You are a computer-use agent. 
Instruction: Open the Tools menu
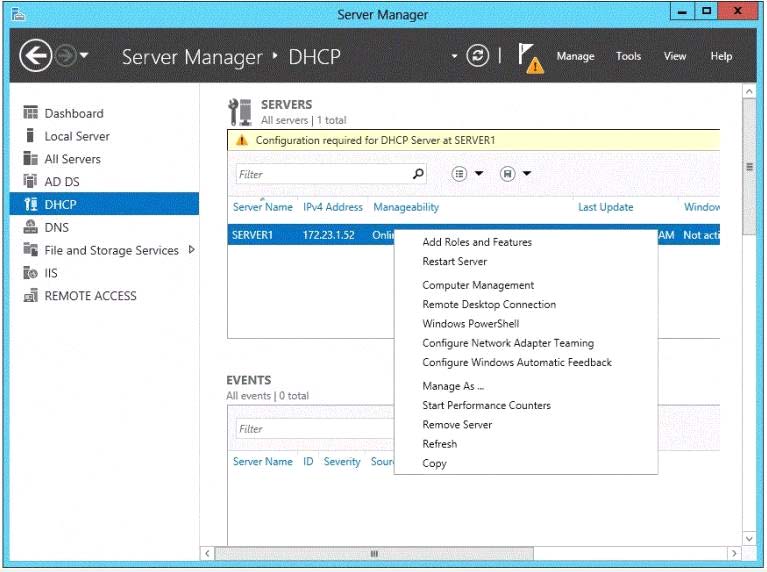click(628, 56)
